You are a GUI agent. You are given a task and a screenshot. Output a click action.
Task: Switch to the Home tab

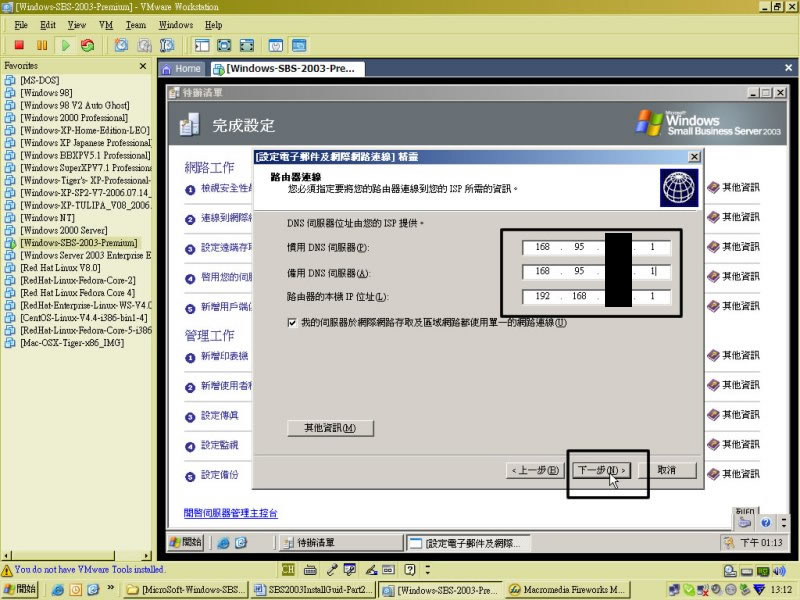pos(182,69)
